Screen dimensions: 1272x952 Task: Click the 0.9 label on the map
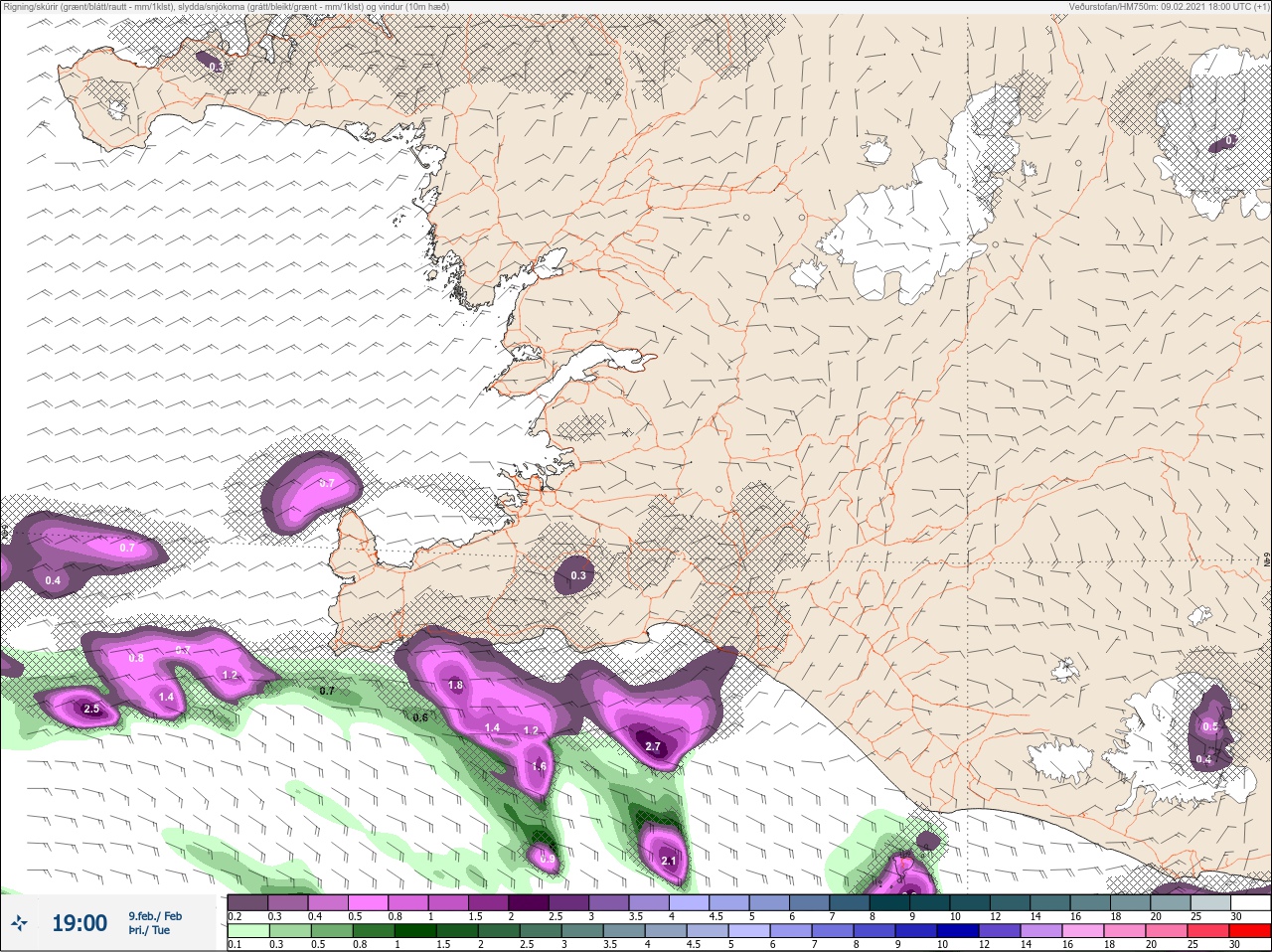[548, 859]
